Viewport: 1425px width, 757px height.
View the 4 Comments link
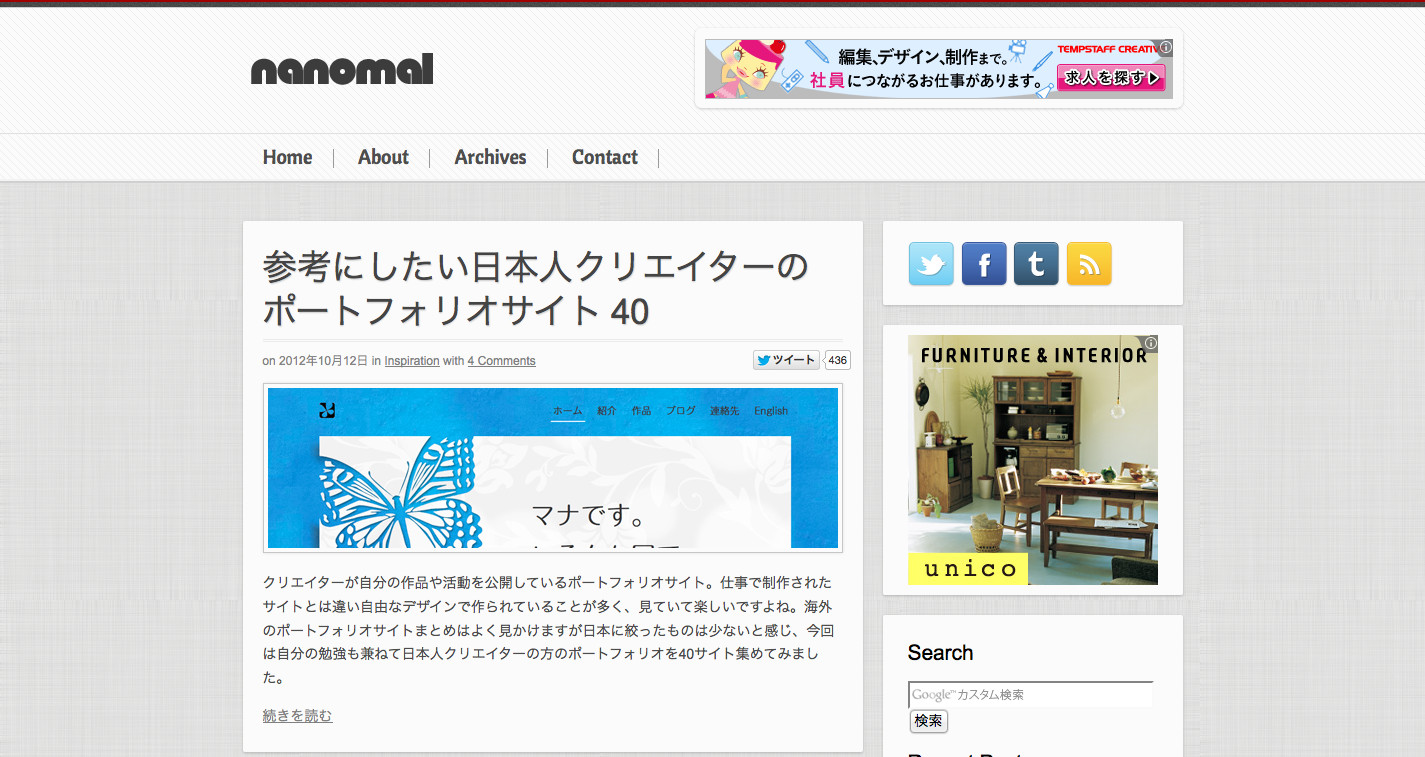(501, 361)
